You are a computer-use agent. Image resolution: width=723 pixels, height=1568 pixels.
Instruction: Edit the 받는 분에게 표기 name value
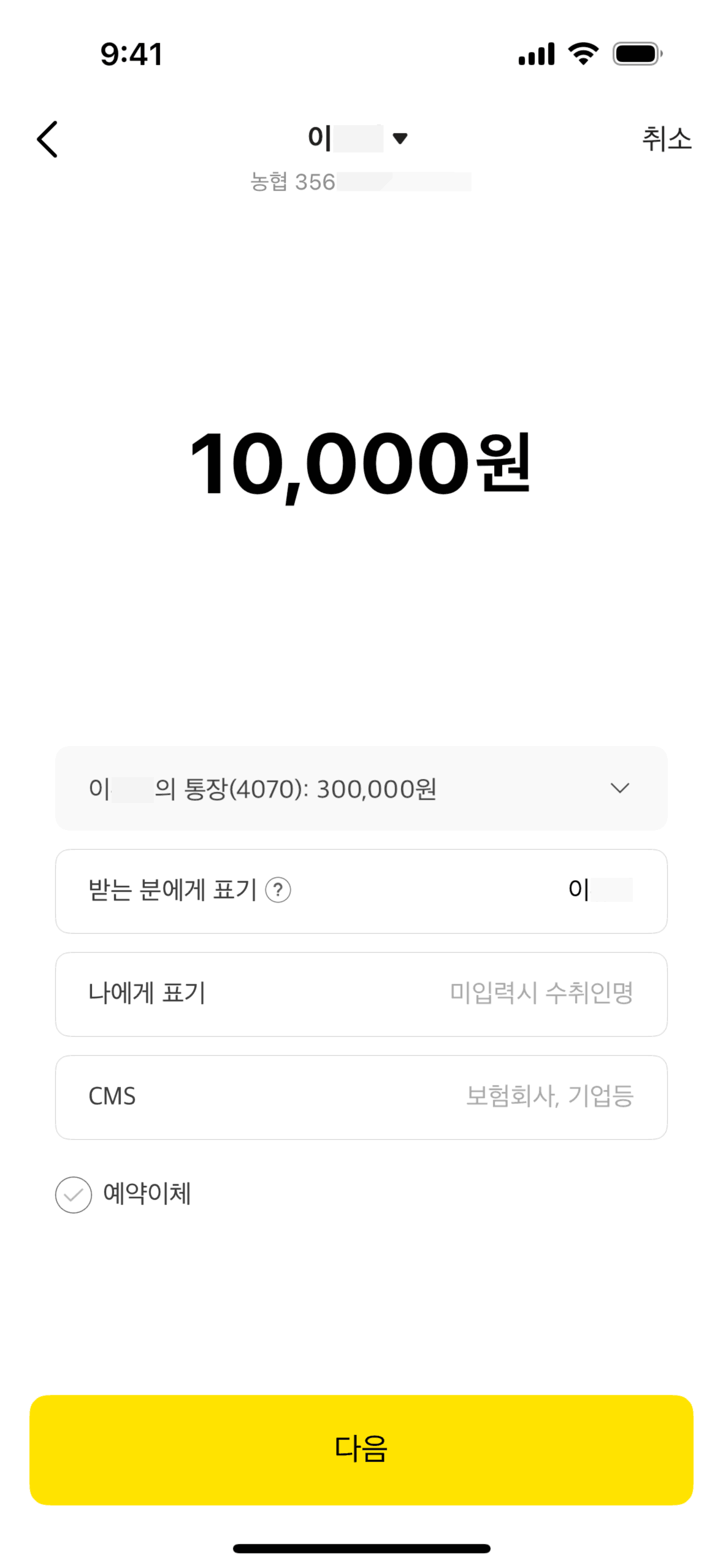point(600,890)
